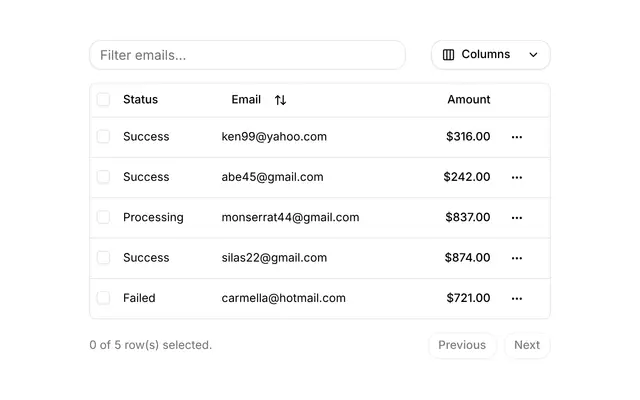Open row actions menu for abe45@gmail.com
Viewport: 640px width, 400px height.
[x=517, y=178]
